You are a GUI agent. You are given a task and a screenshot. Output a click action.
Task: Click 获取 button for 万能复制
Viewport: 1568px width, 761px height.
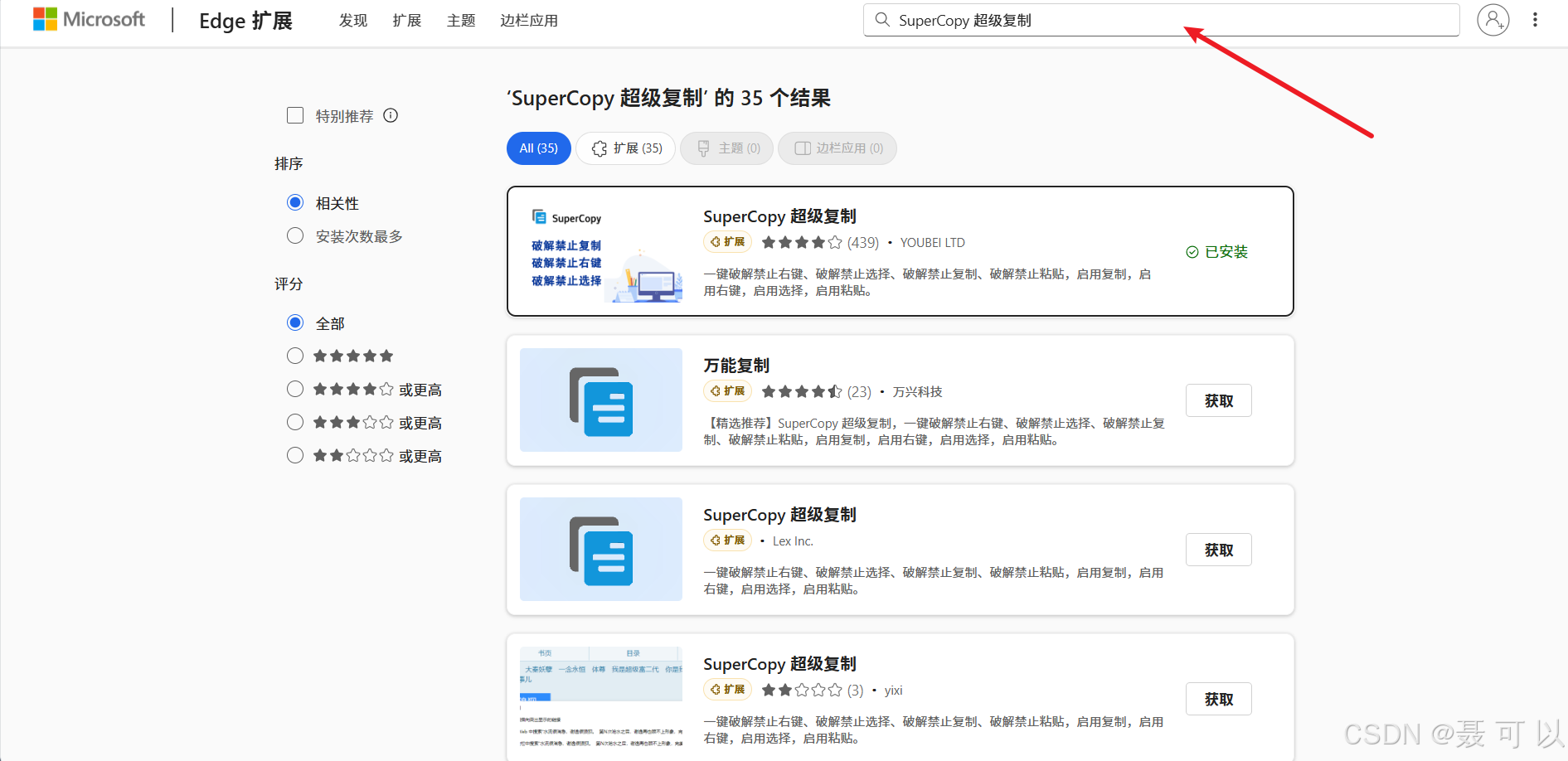[1218, 400]
